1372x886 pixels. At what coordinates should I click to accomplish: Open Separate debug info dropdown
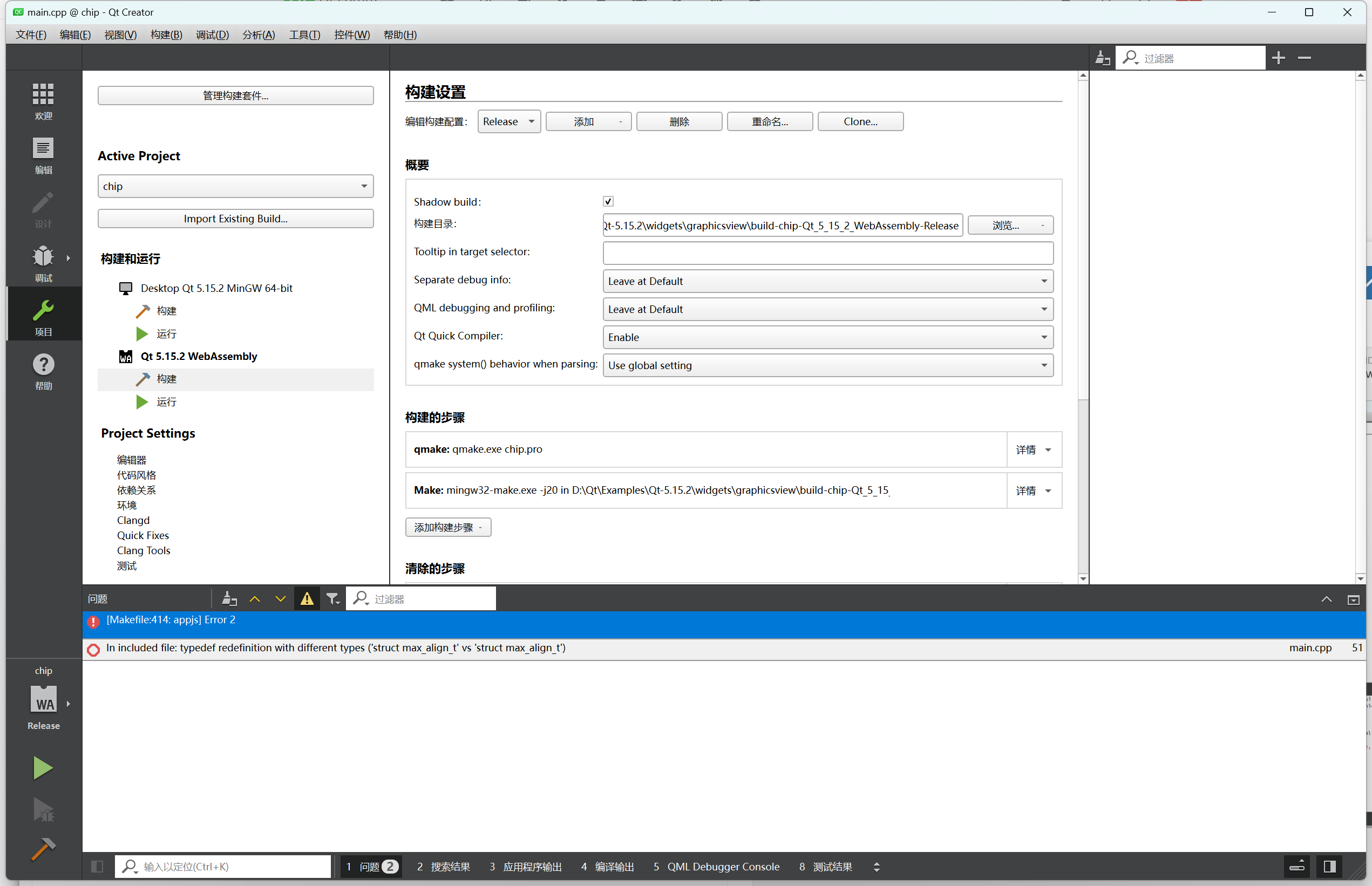tap(828, 281)
